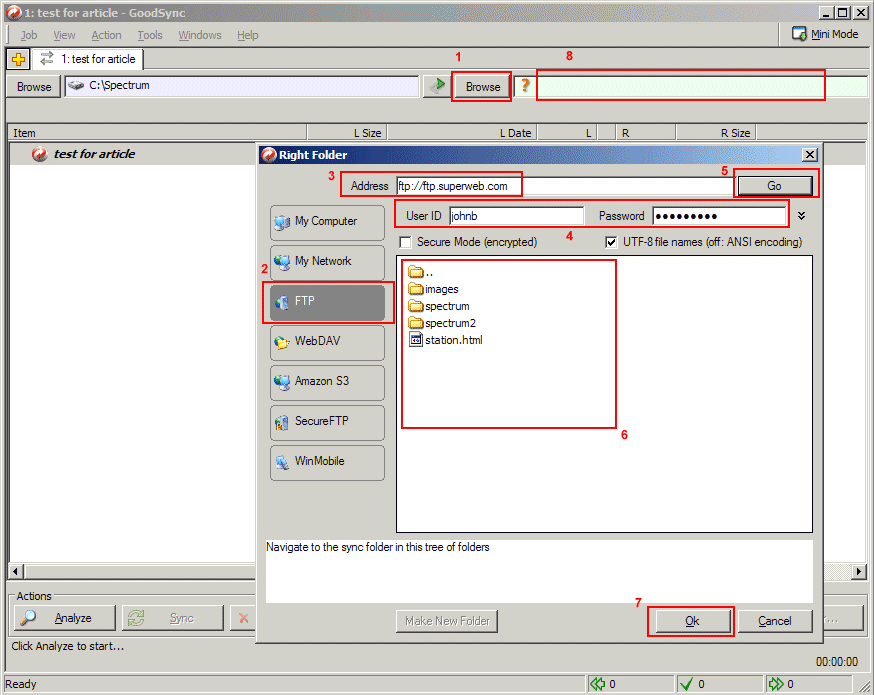
Task: Confirm folder selection with Ok
Action: click(692, 621)
